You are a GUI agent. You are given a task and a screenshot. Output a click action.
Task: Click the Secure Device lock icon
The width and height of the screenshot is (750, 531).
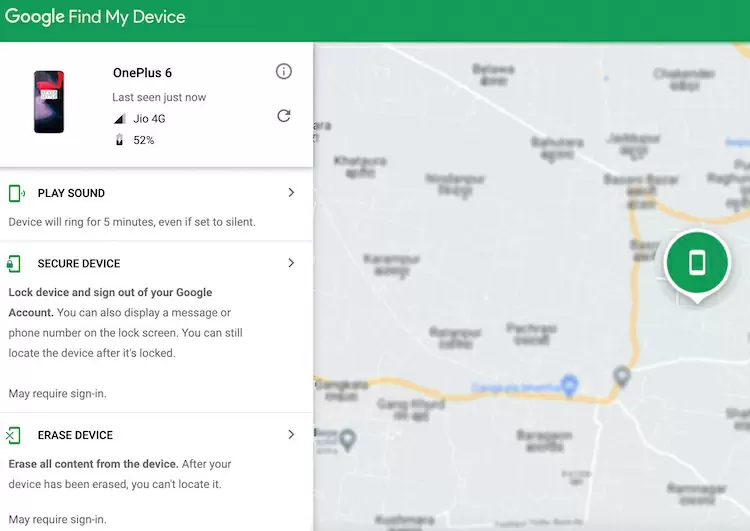click(14, 264)
